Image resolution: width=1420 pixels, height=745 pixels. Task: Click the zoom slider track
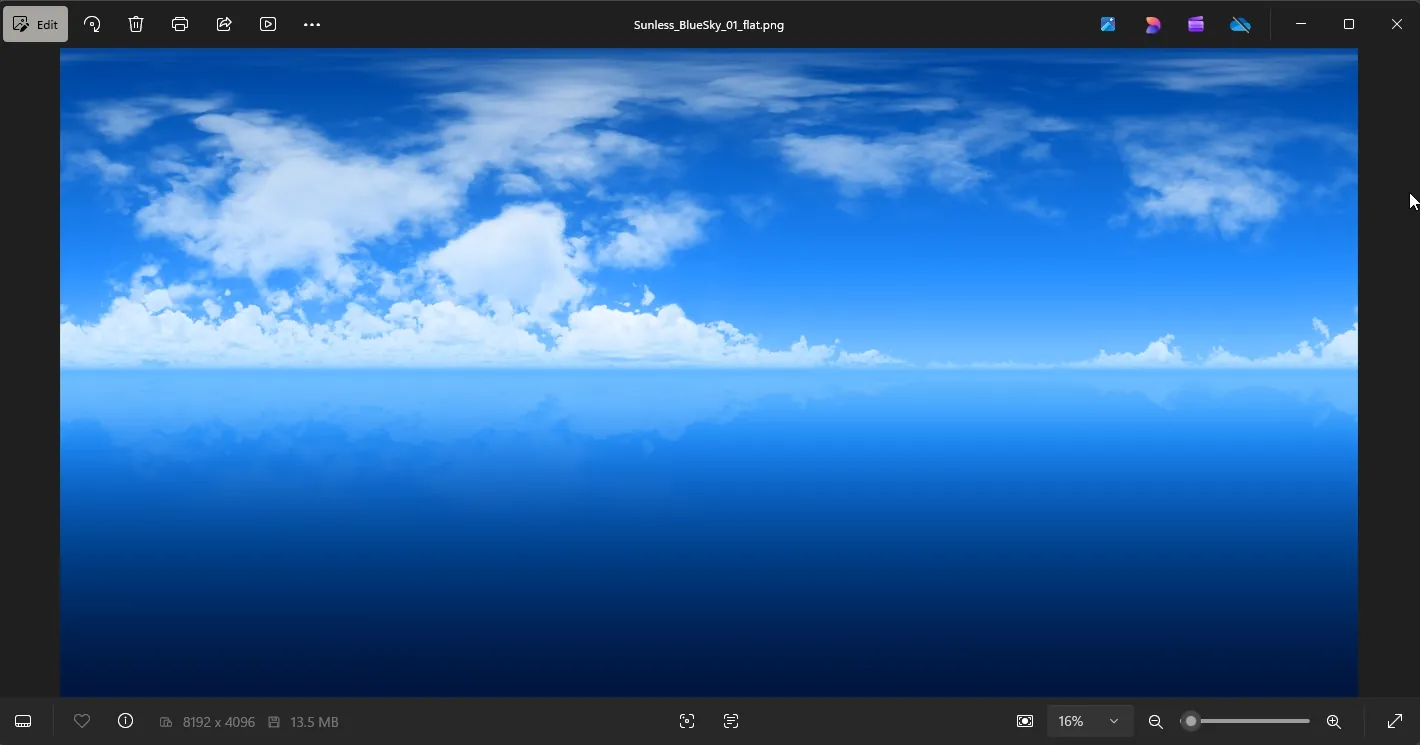pos(1246,721)
